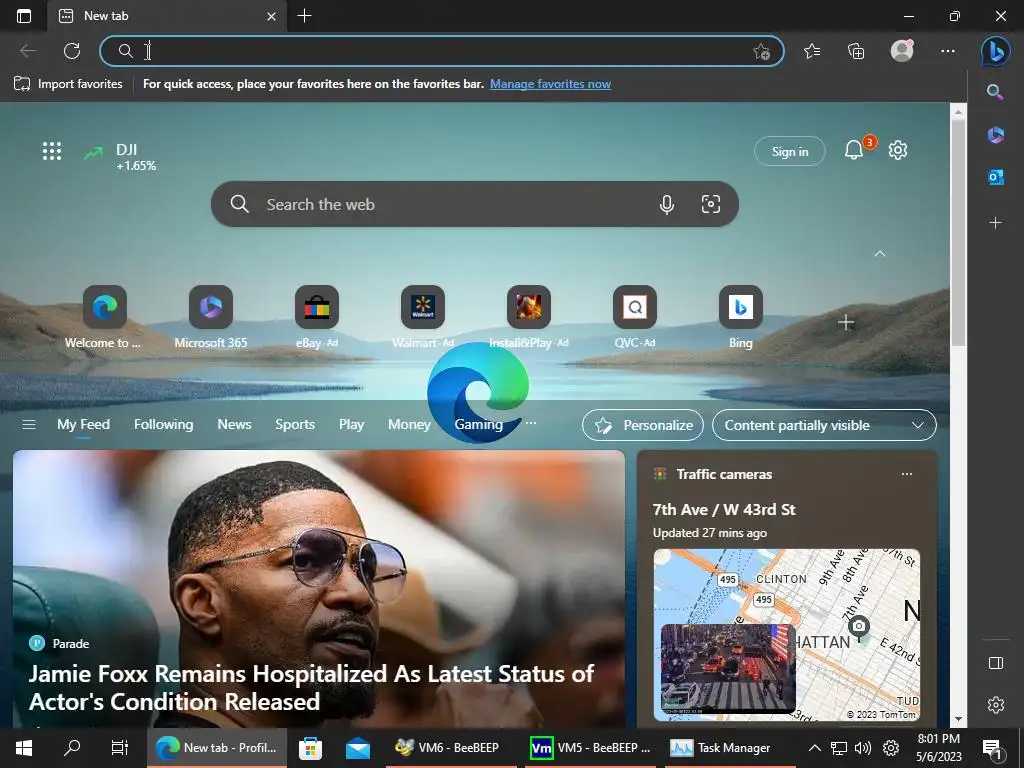Open sidebar settings gear

point(995,705)
